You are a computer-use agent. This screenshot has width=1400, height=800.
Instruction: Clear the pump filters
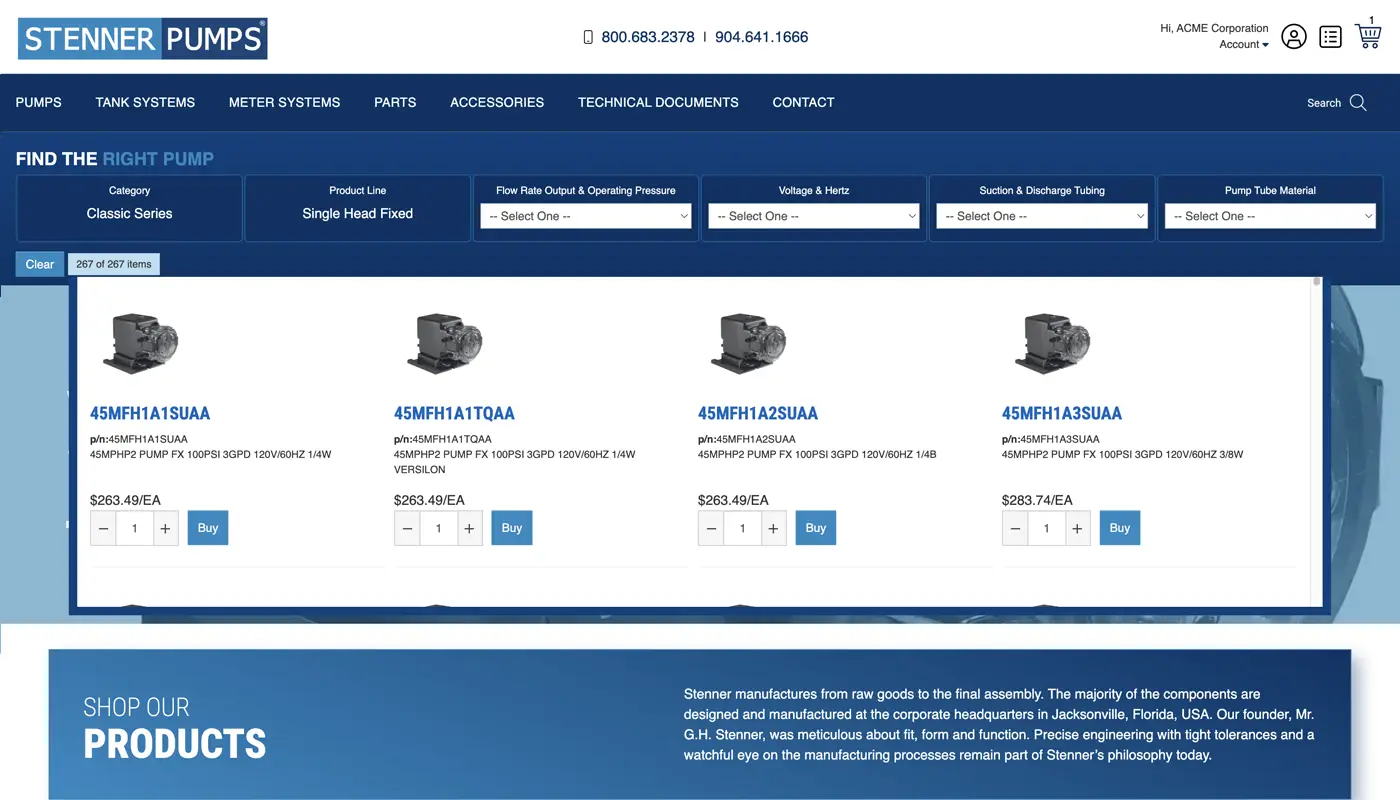click(40, 264)
